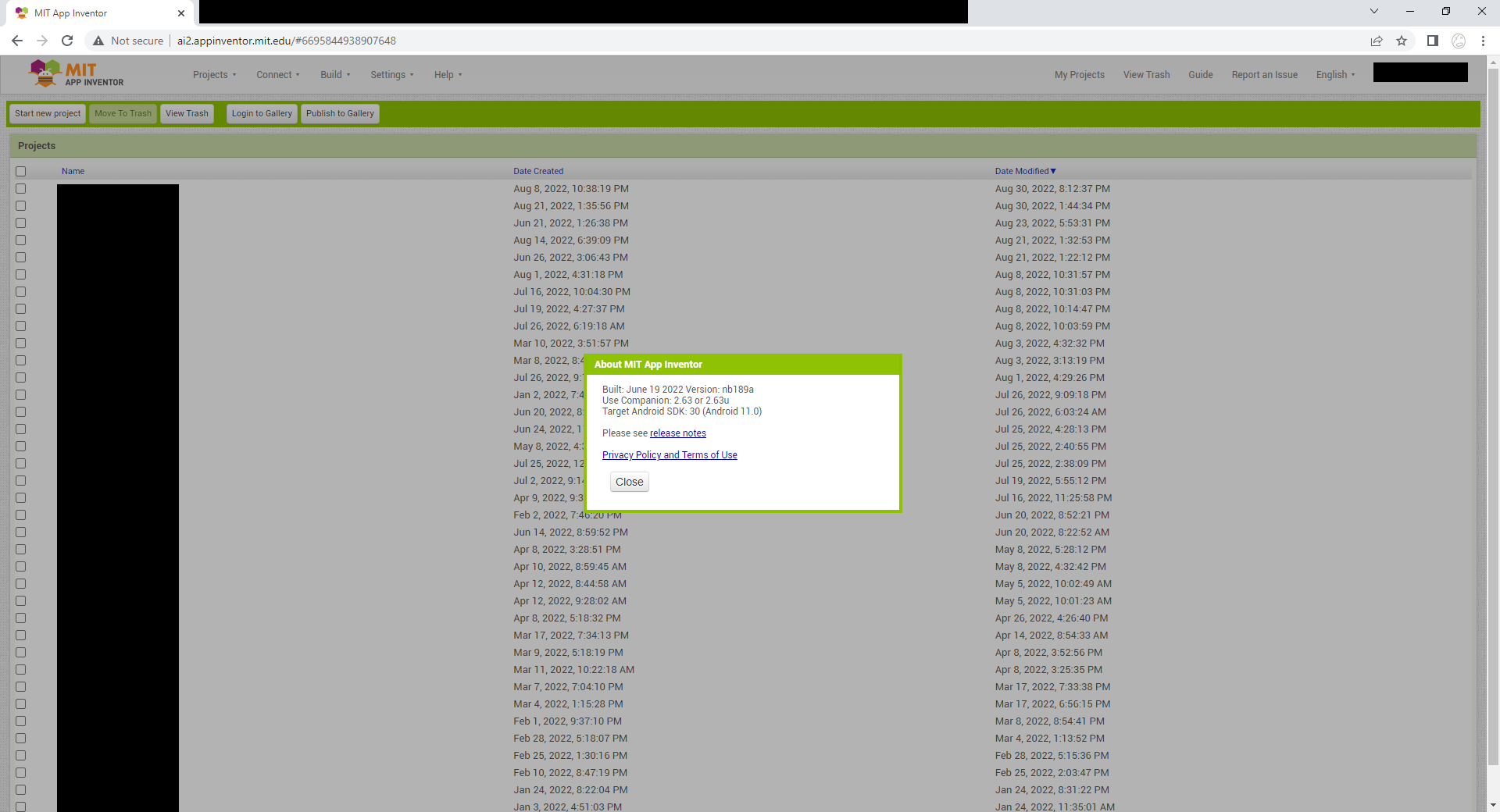Screen dimensions: 1500x812
Task: Click the MIT App Inventor logo
Action: click(75, 73)
